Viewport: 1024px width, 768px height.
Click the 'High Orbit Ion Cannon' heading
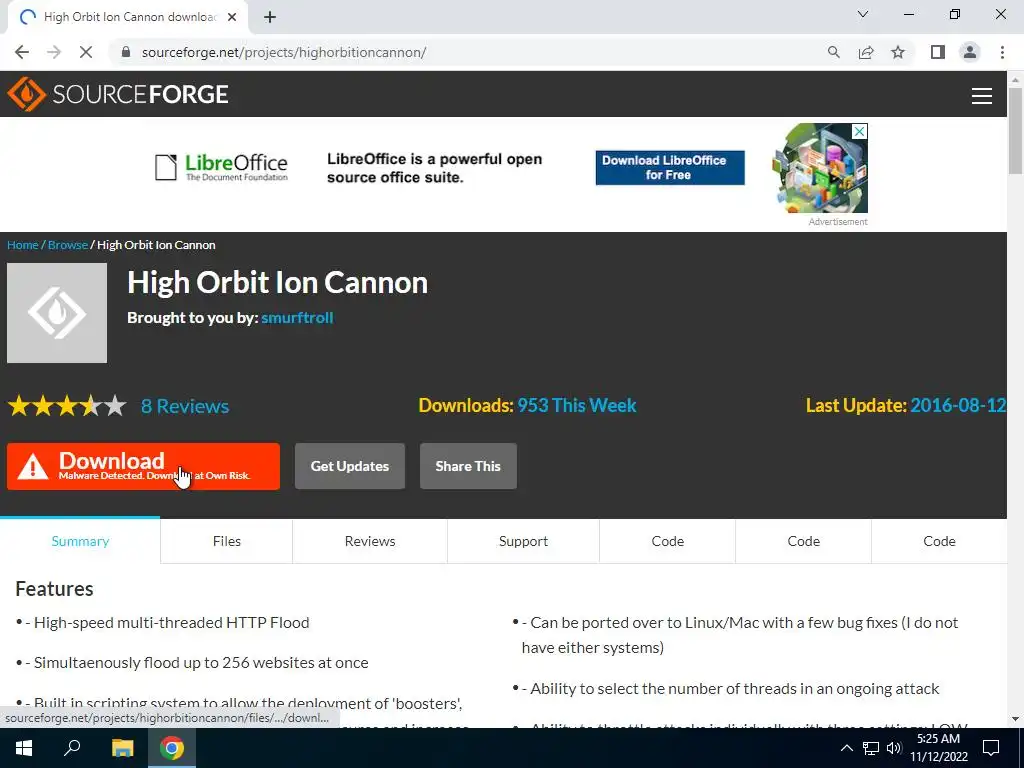pos(278,283)
